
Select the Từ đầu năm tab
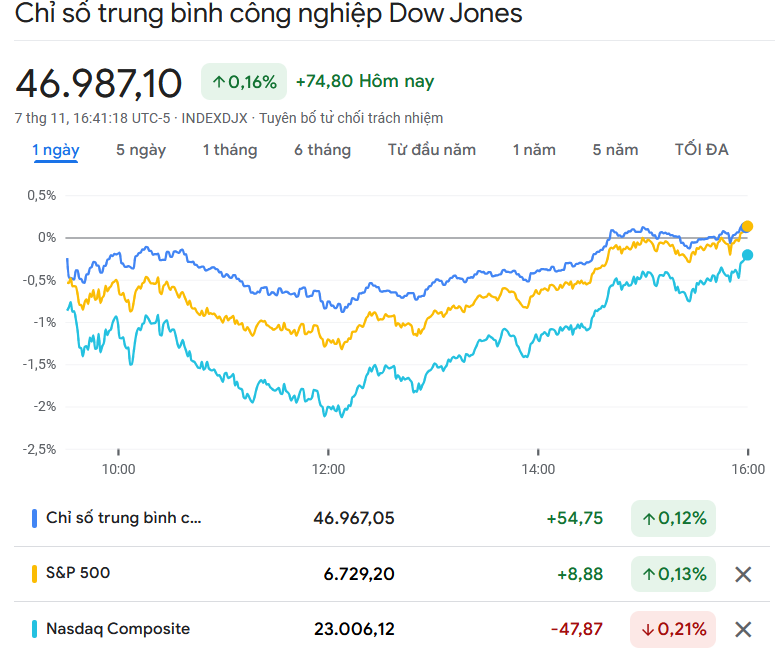pos(432,150)
